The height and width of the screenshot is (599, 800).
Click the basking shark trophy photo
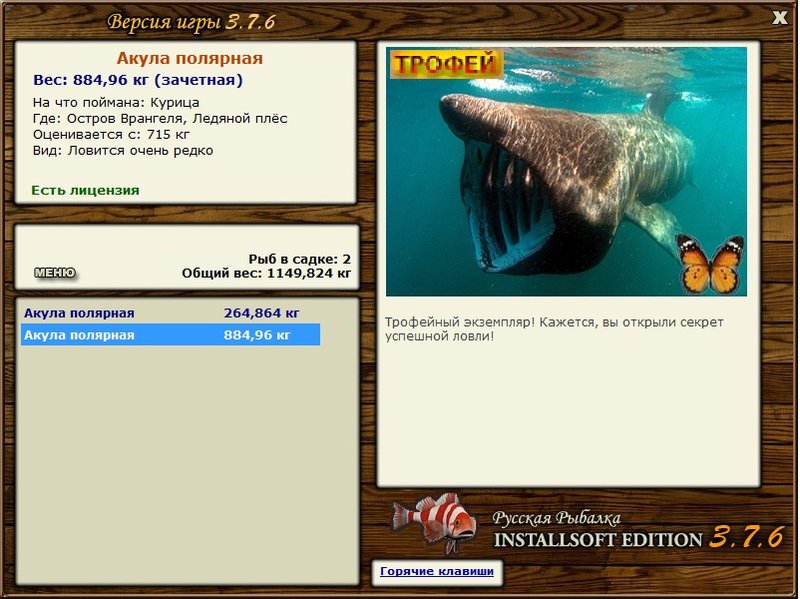(x=566, y=171)
